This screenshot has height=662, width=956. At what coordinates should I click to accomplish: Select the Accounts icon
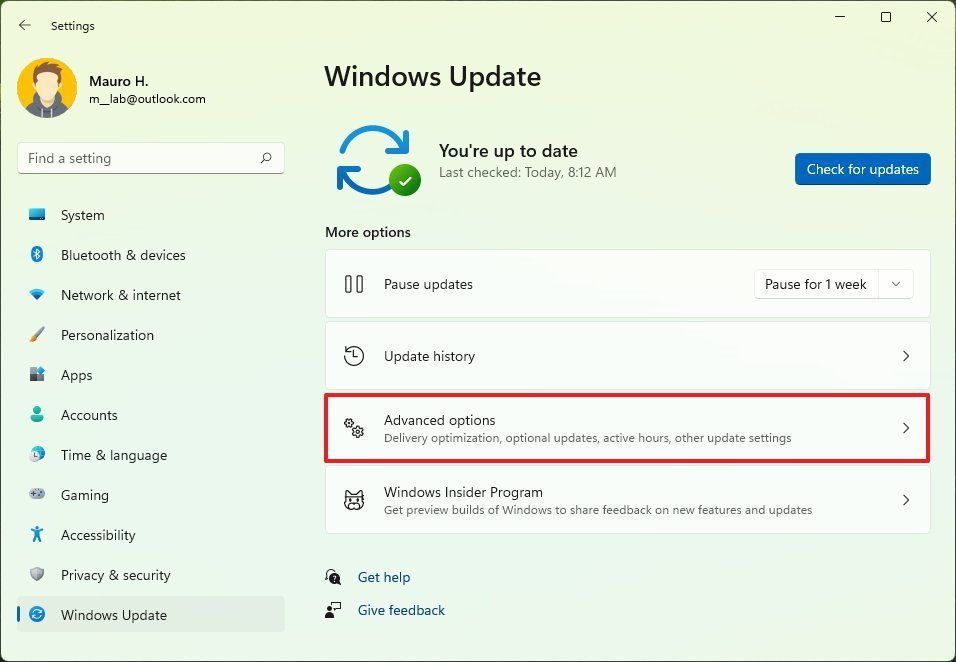(x=37, y=415)
